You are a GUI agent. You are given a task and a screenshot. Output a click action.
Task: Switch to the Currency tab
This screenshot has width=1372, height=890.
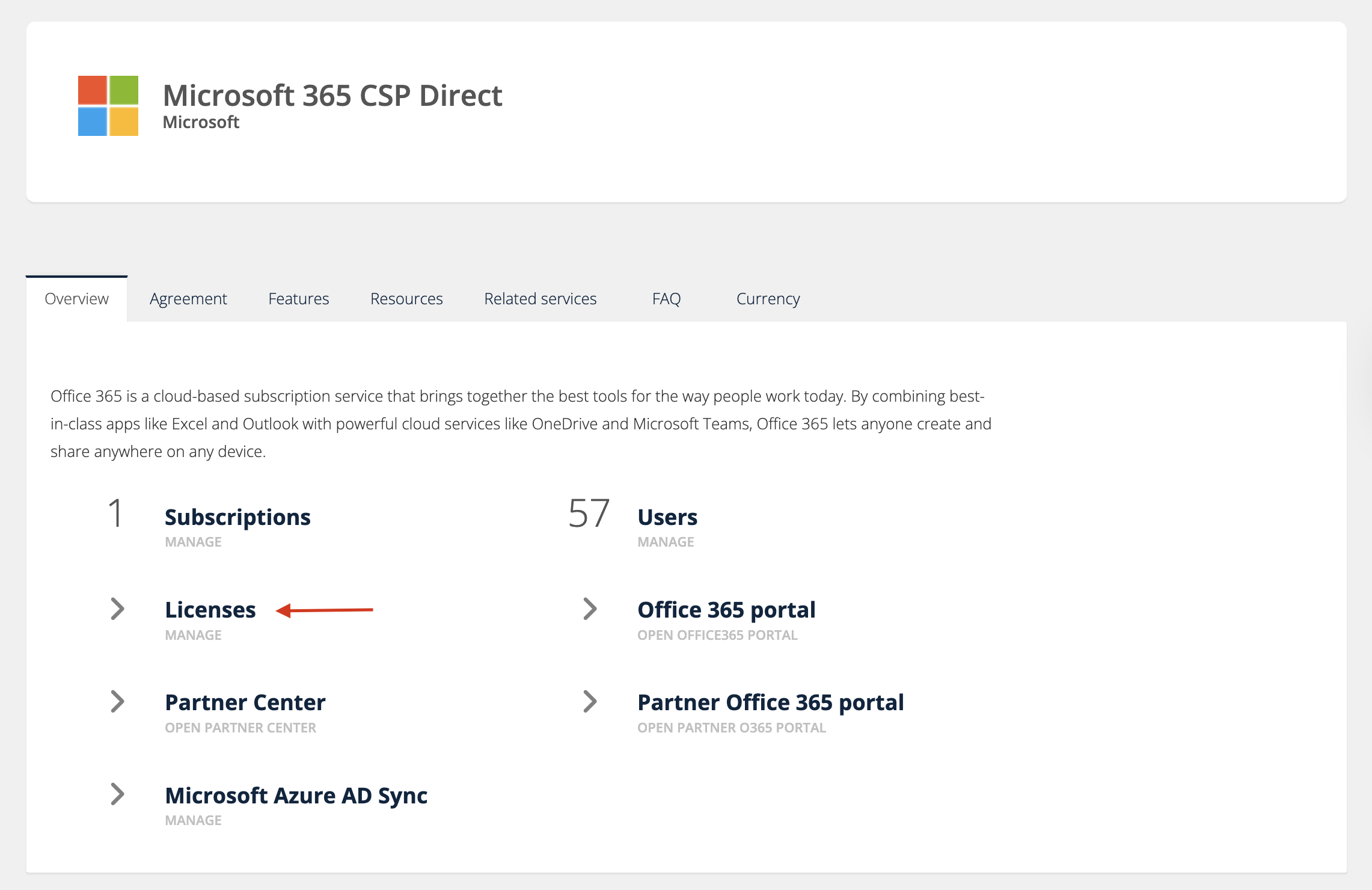pyautogui.click(x=768, y=299)
